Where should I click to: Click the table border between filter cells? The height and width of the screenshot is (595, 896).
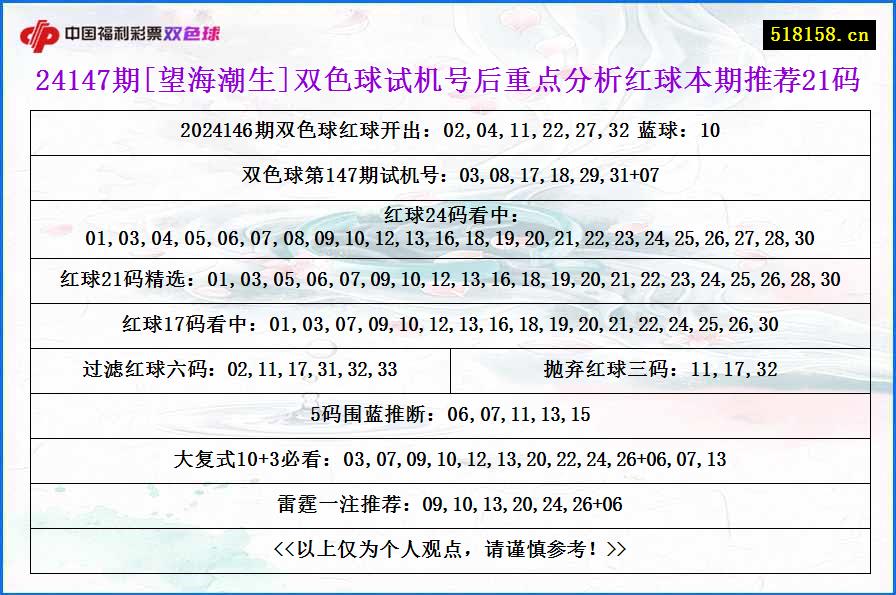[x=448, y=369]
